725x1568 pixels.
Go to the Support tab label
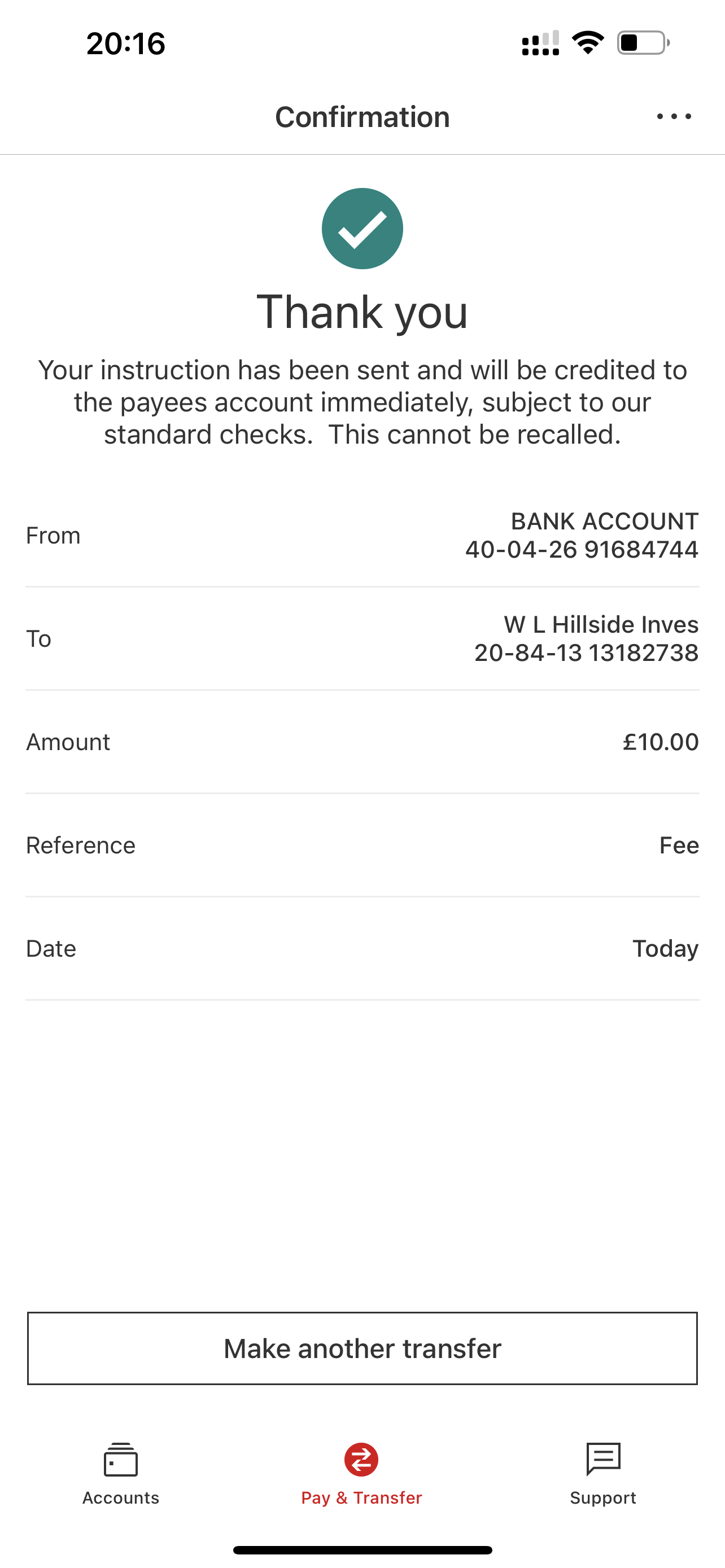(602, 1498)
